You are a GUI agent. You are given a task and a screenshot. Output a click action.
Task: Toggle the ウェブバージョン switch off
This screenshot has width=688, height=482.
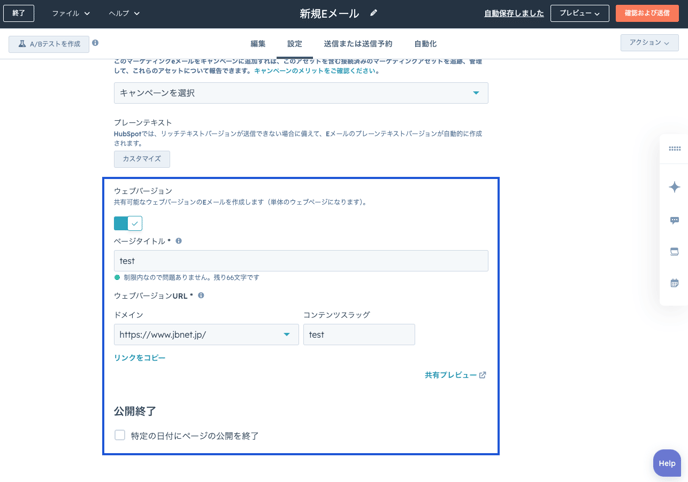(128, 223)
